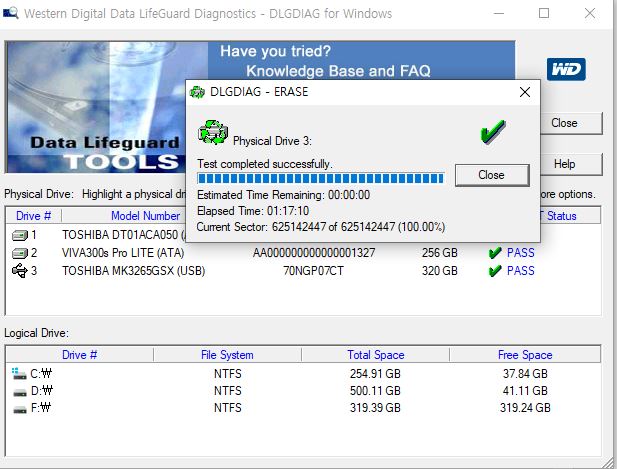
Task: Click the DLGDIAG app icon in title bar
Action: (x=11, y=13)
